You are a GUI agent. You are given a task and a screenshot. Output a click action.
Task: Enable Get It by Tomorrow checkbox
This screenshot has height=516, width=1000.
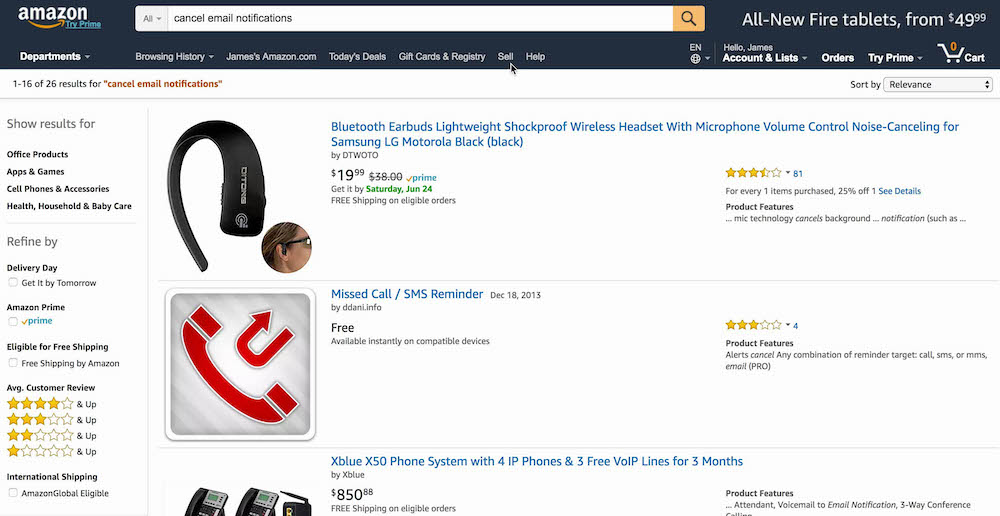pyautogui.click(x=13, y=283)
